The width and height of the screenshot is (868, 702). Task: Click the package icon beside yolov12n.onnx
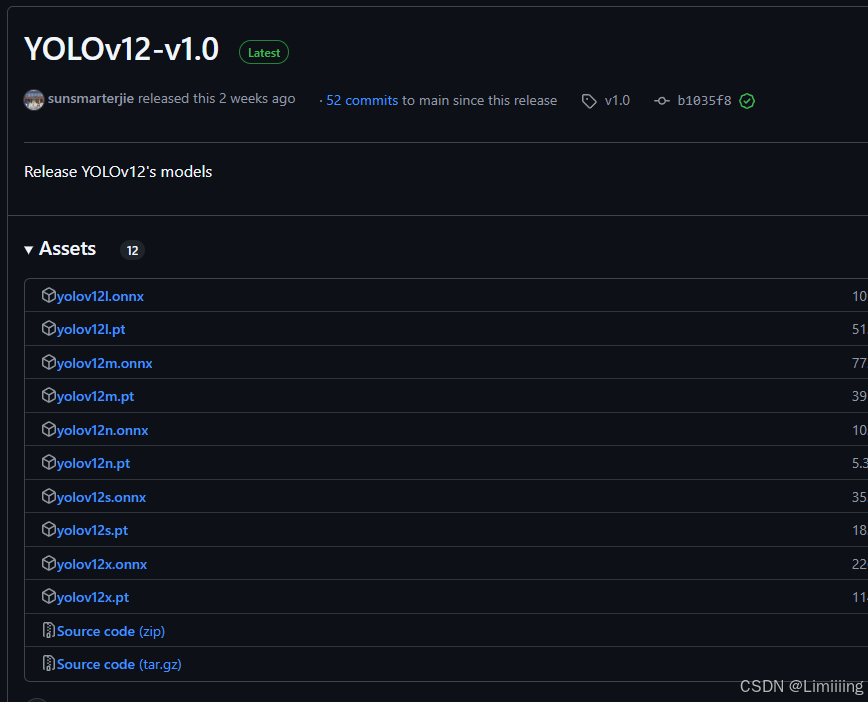49,429
